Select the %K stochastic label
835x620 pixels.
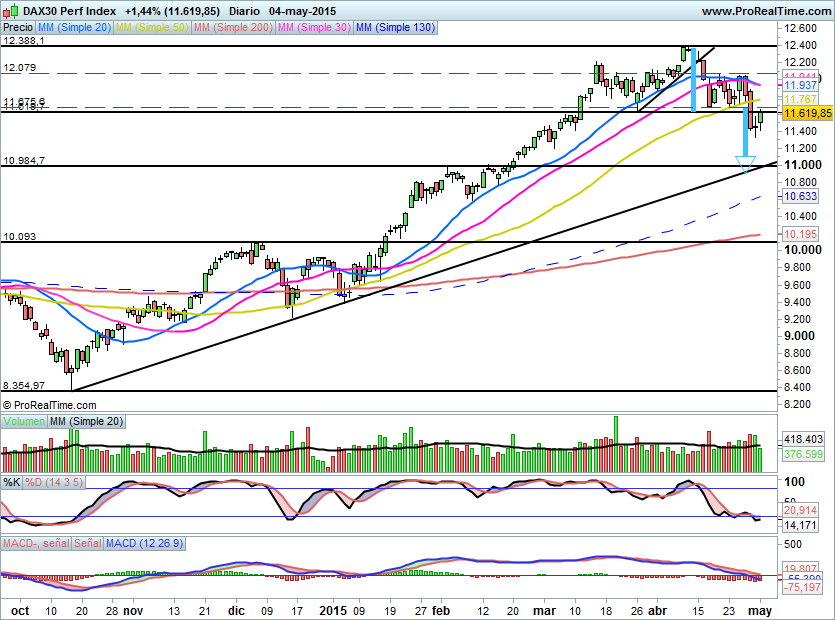[x=12, y=482]
